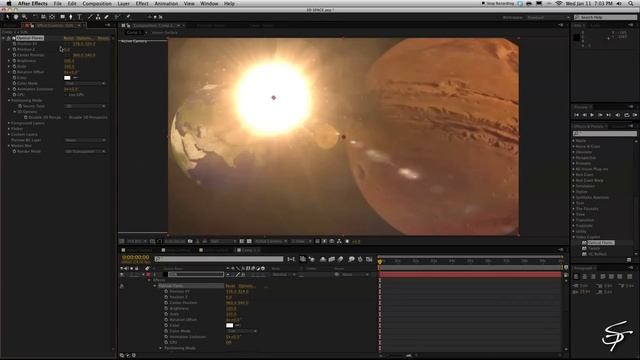The image size is (640, 360).
Task: Toggle stopwatch for Brightness in Effect Controls
Action: point(14,61)
